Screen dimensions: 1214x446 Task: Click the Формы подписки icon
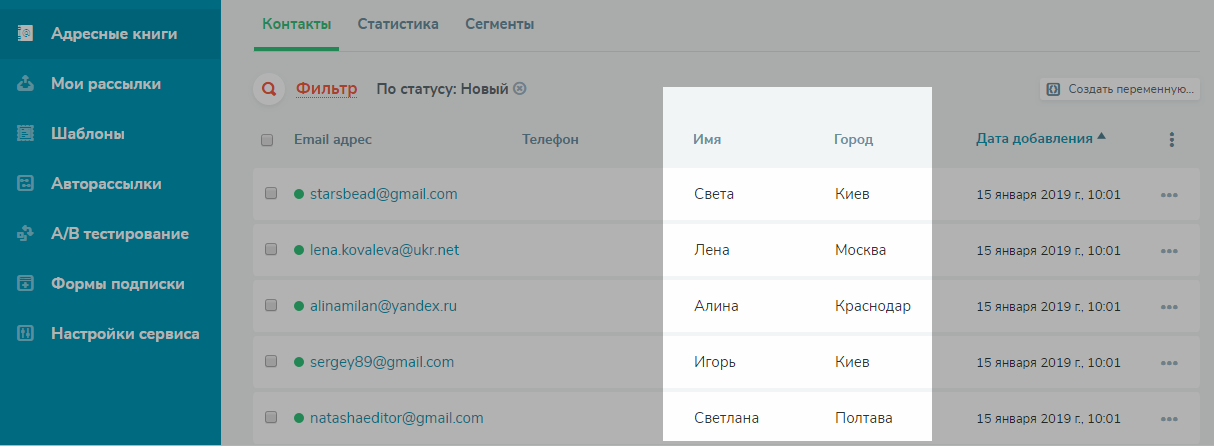(x=26, y=283)
